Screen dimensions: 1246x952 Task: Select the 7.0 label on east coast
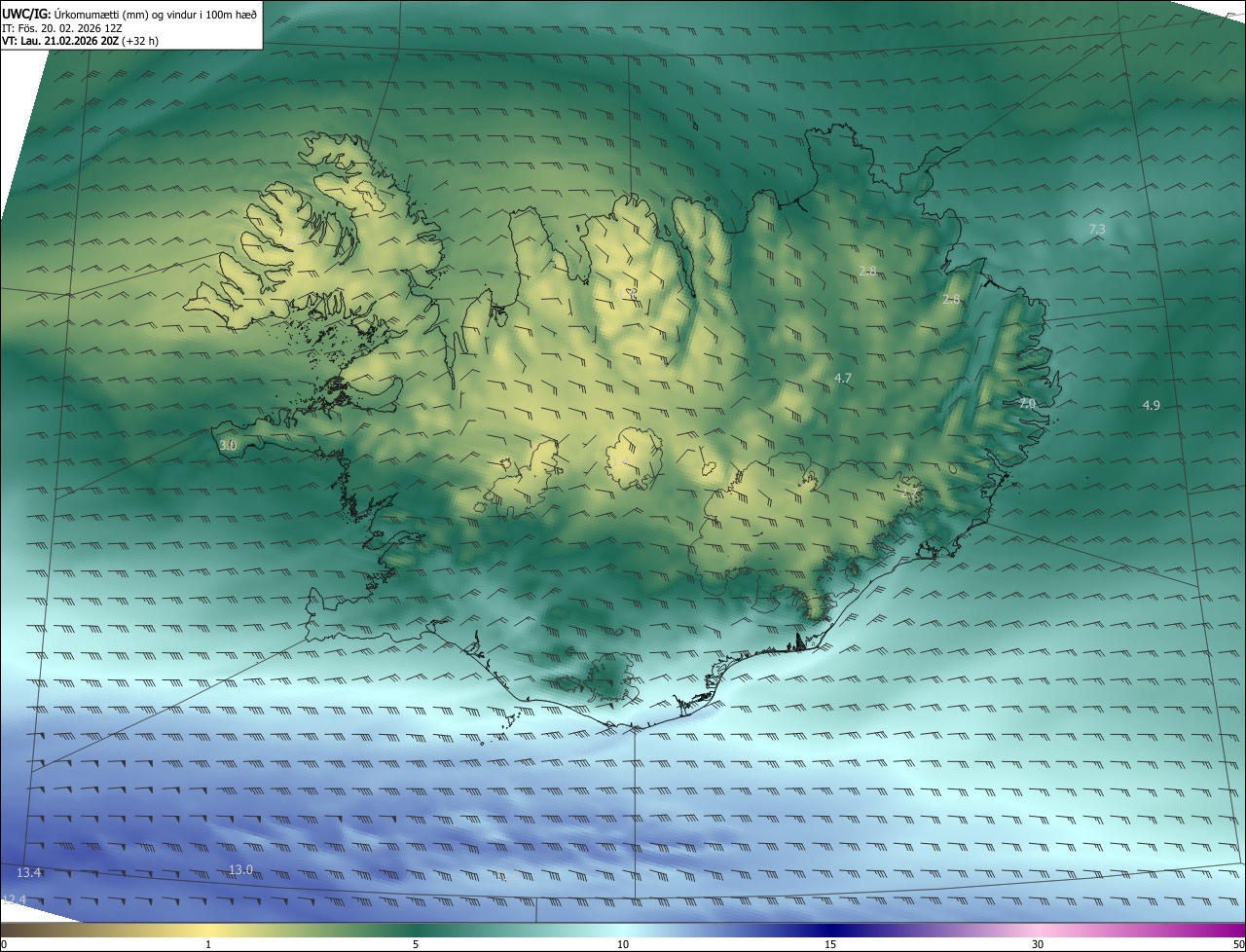[x=1027, y=403]
